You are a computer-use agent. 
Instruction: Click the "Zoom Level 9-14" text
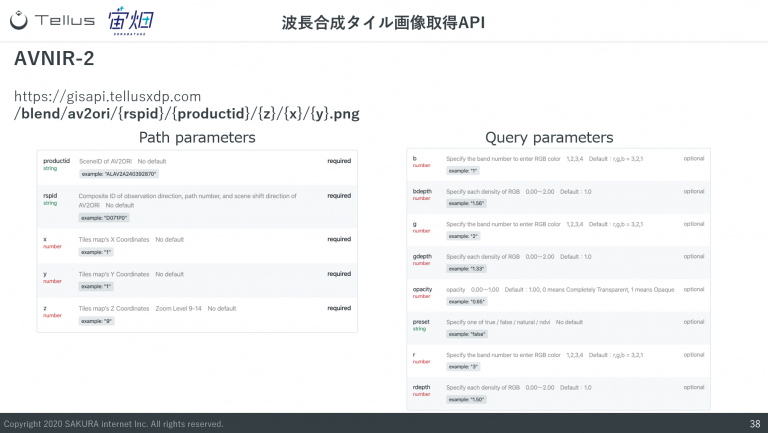click(178, 309)
